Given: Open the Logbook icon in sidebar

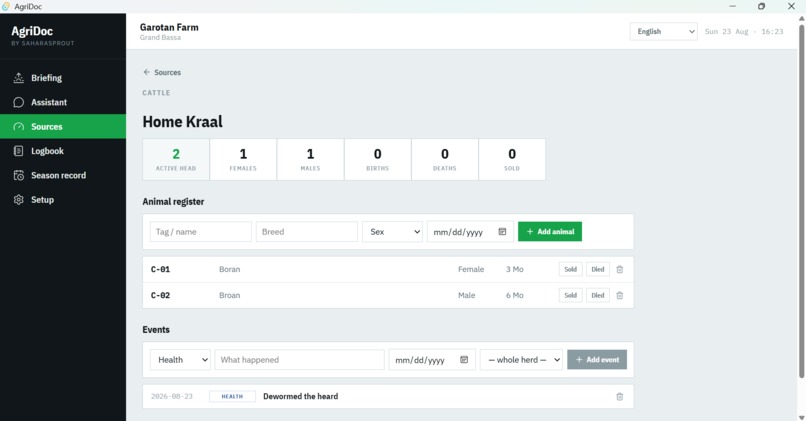Looking at the screenshot, I should coord(19,151).
